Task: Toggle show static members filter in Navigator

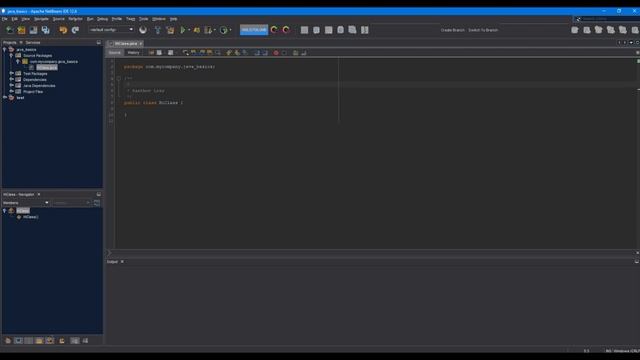Action: click(x=29, y=340)
